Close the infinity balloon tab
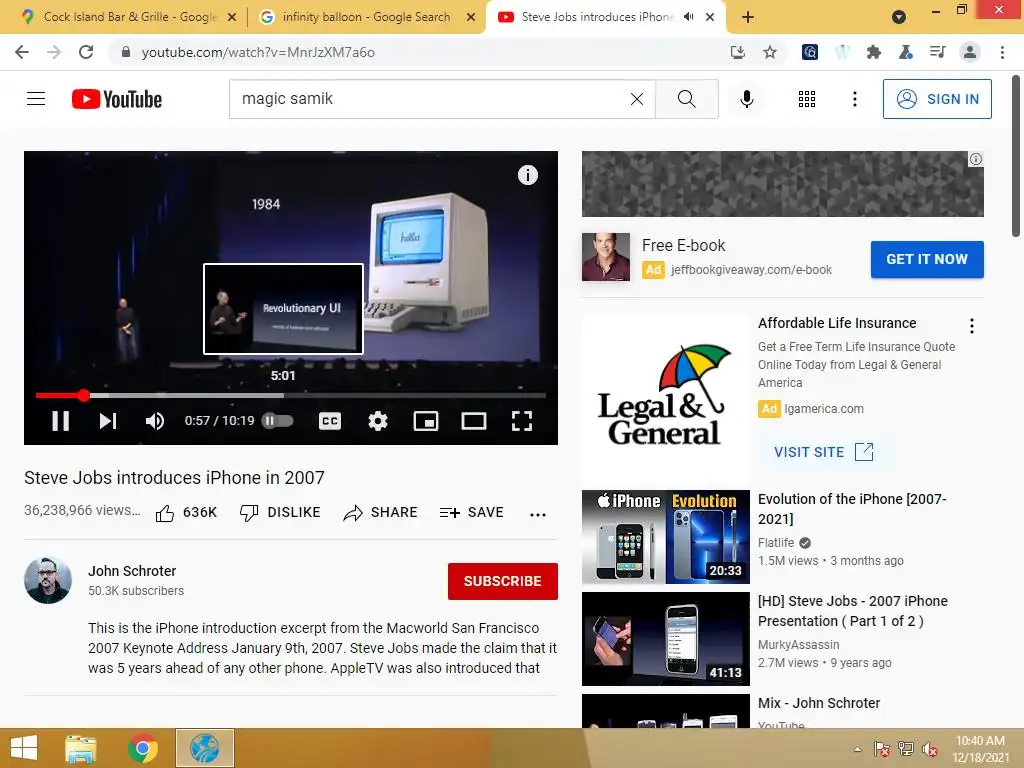This screenshot has height=768, width=1024. point(471,17)
